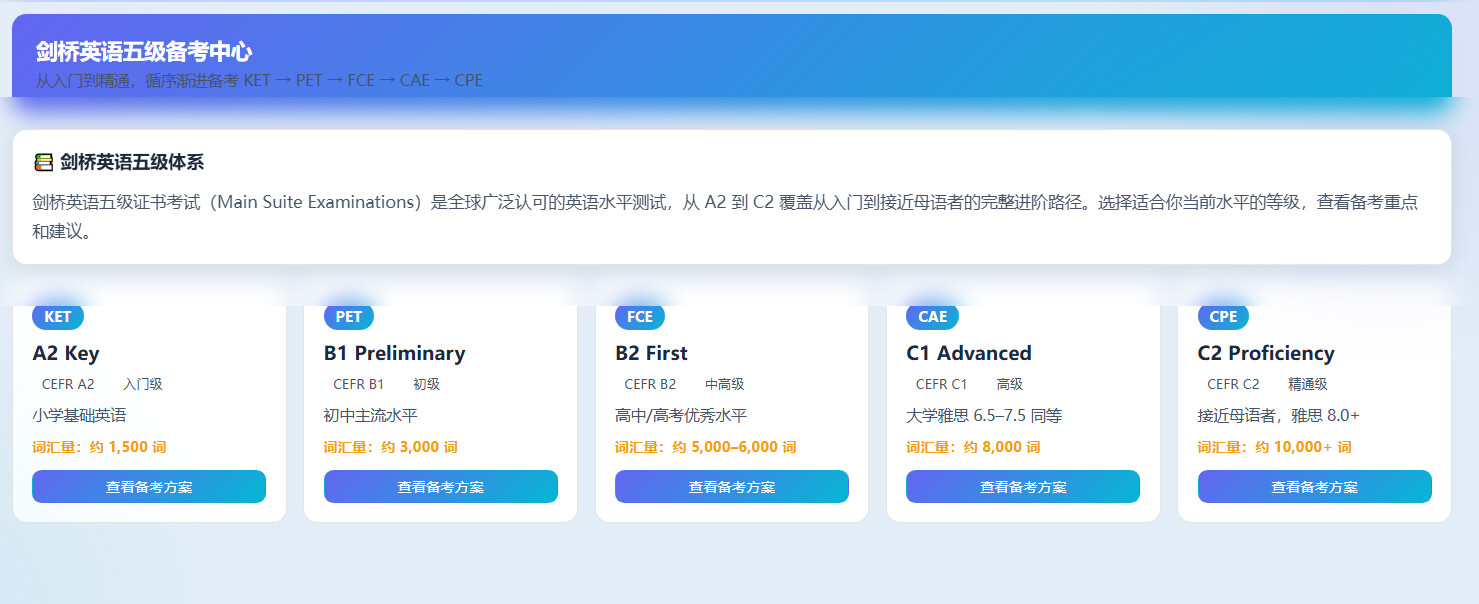Click the C2 Proficiency card title

[x=1266, y=353]
